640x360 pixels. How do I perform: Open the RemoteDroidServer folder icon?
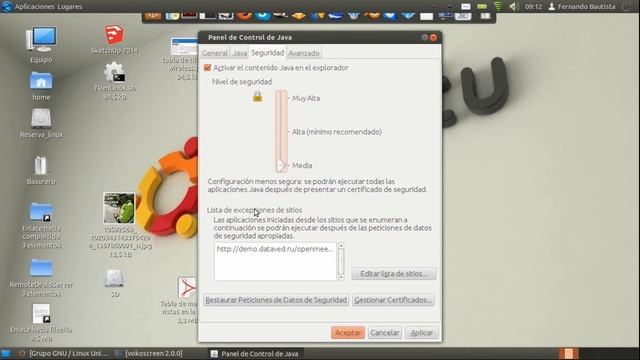[41, 268]
